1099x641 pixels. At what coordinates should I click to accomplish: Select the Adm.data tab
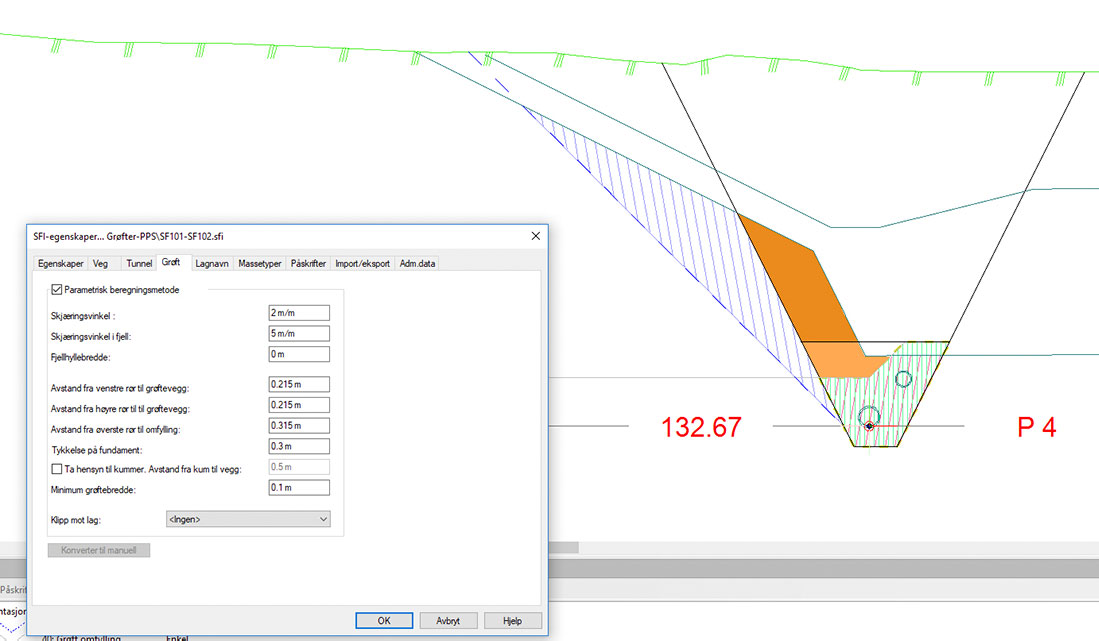pos(417,264)
